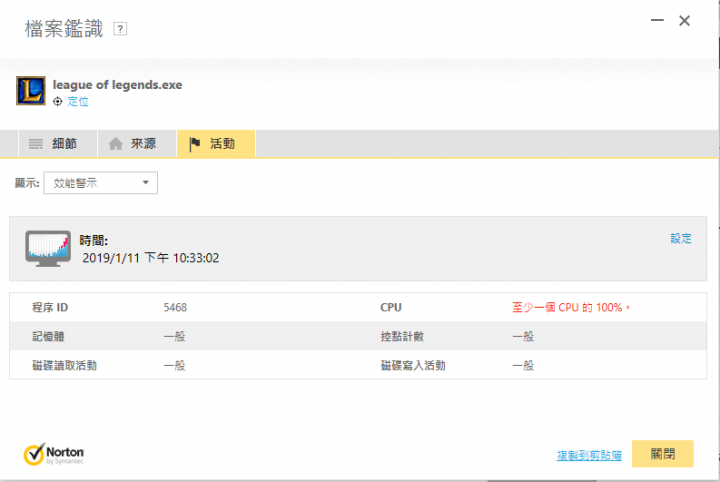Viewport: 720px width, 482px height.
Task: Select the 活動 activity tab
Action: [216, 144]
